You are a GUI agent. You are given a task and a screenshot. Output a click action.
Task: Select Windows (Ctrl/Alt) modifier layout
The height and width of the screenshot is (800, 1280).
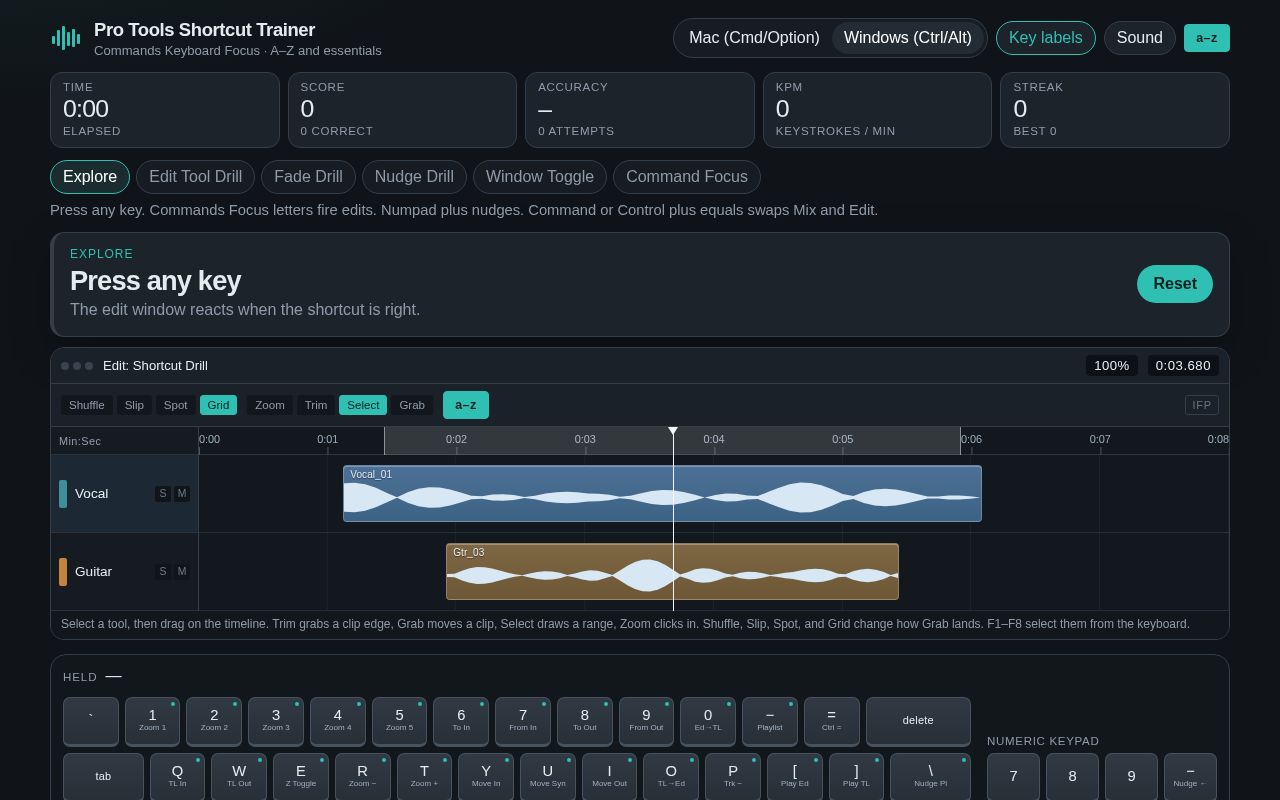point(908,38)
